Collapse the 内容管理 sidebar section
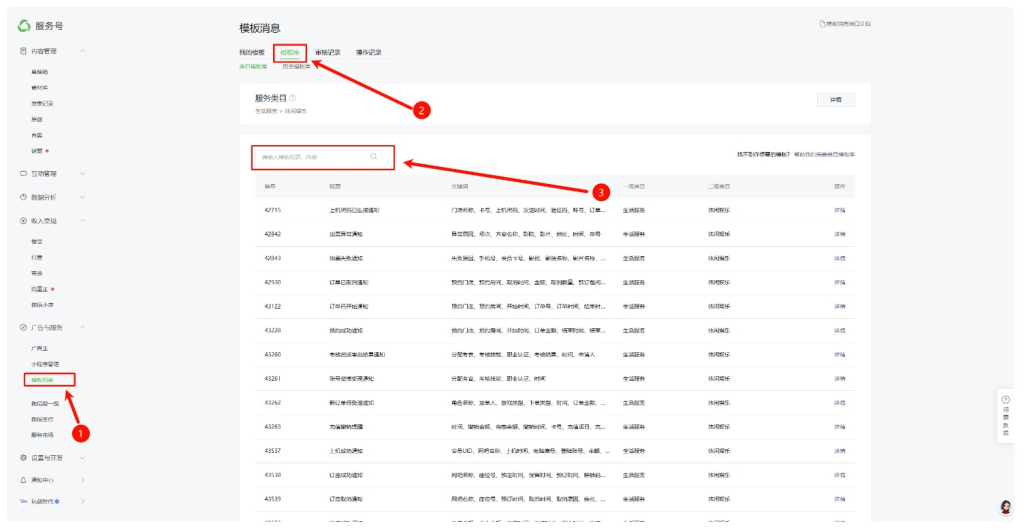 click(x=82, y=50)
